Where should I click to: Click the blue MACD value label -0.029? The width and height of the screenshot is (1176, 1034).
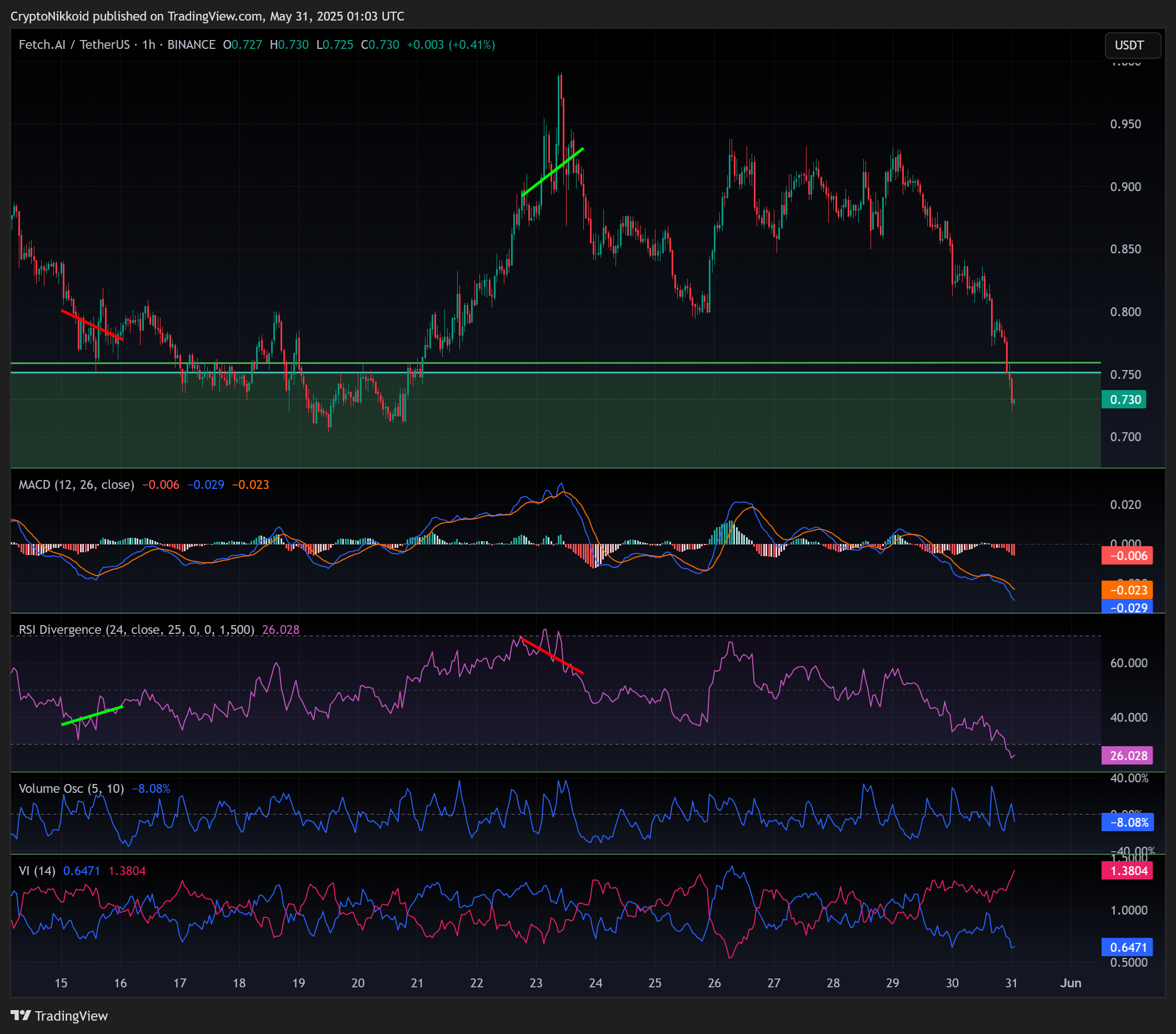[x=1127, y=607]
